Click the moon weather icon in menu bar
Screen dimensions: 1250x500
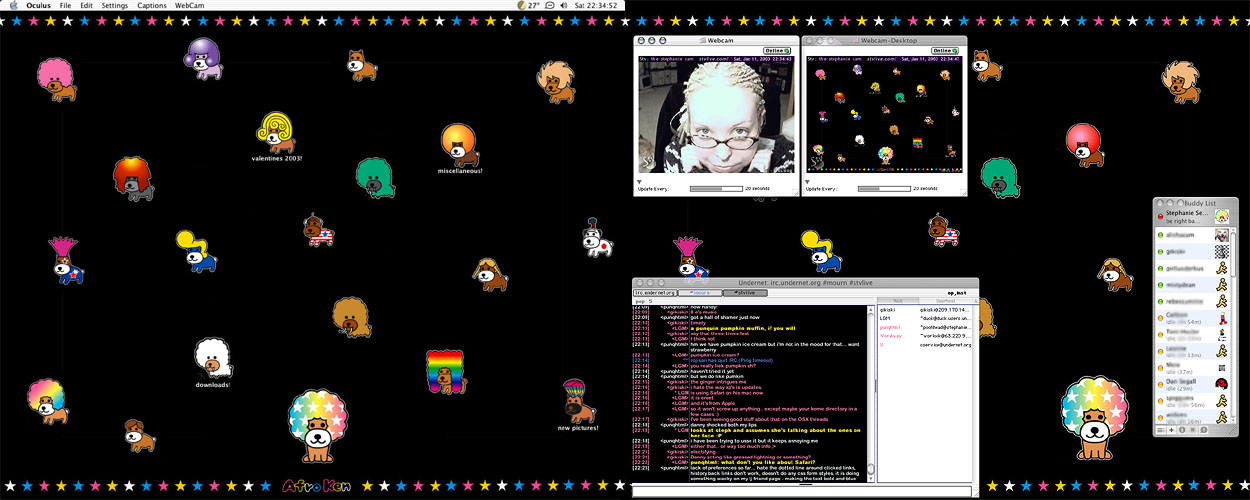[521, 6]
